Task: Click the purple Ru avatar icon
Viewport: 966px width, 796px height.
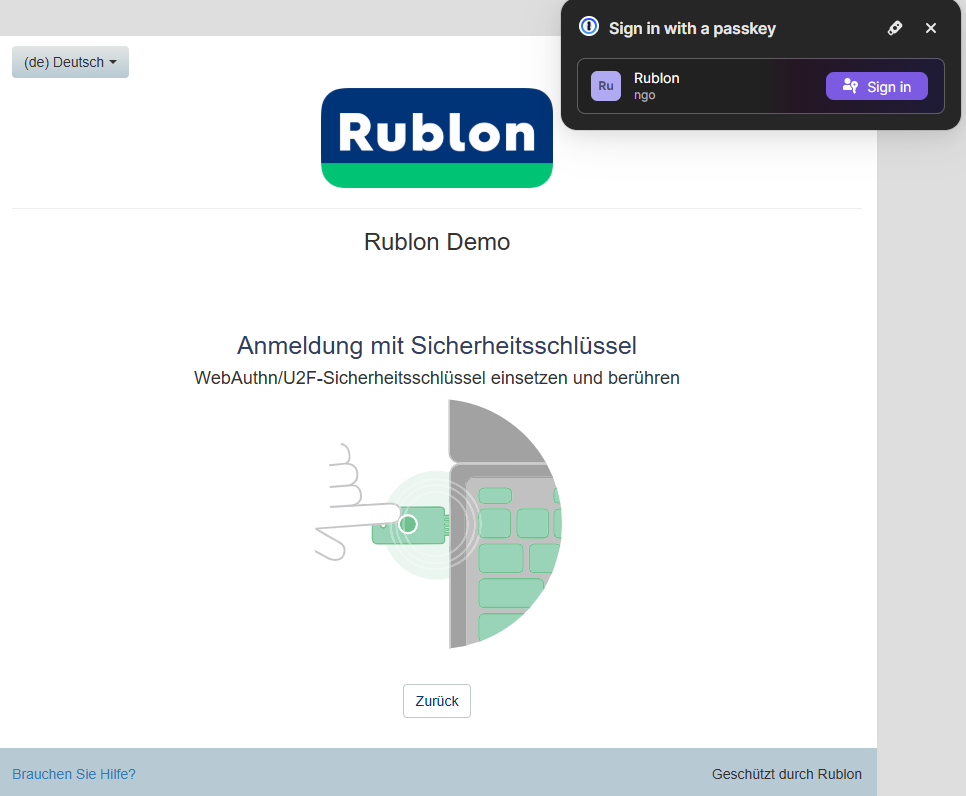Action: point(606,86)
